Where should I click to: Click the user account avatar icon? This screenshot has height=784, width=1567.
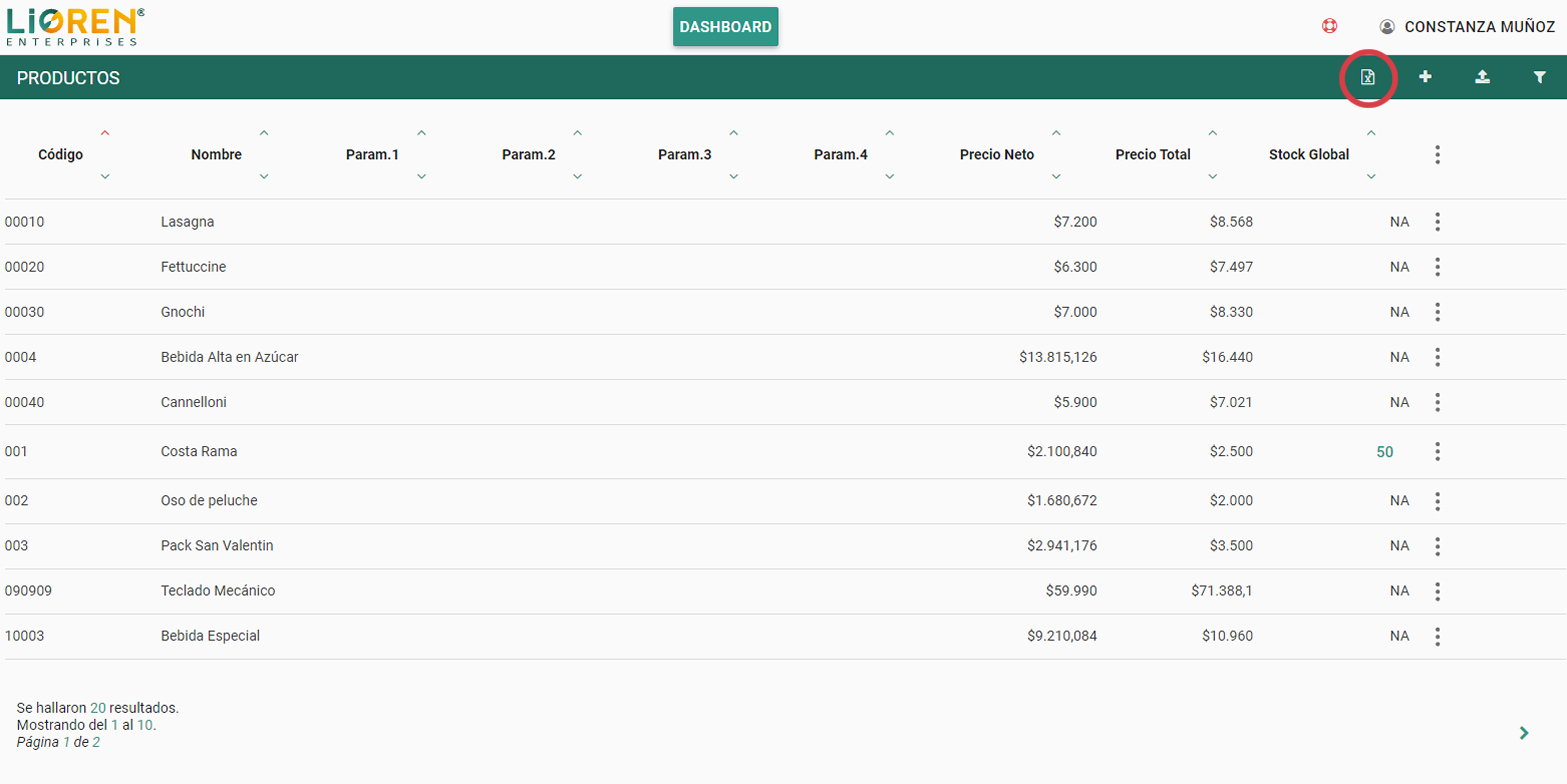point(1387,27)
